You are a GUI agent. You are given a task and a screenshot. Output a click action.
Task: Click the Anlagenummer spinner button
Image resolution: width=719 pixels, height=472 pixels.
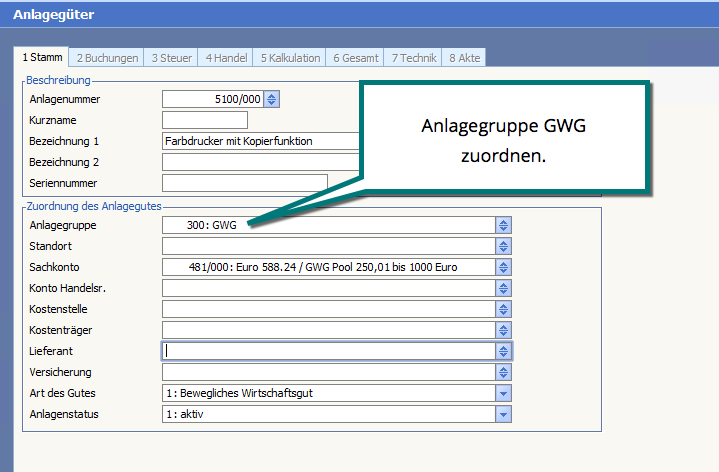tap(272, 99)
